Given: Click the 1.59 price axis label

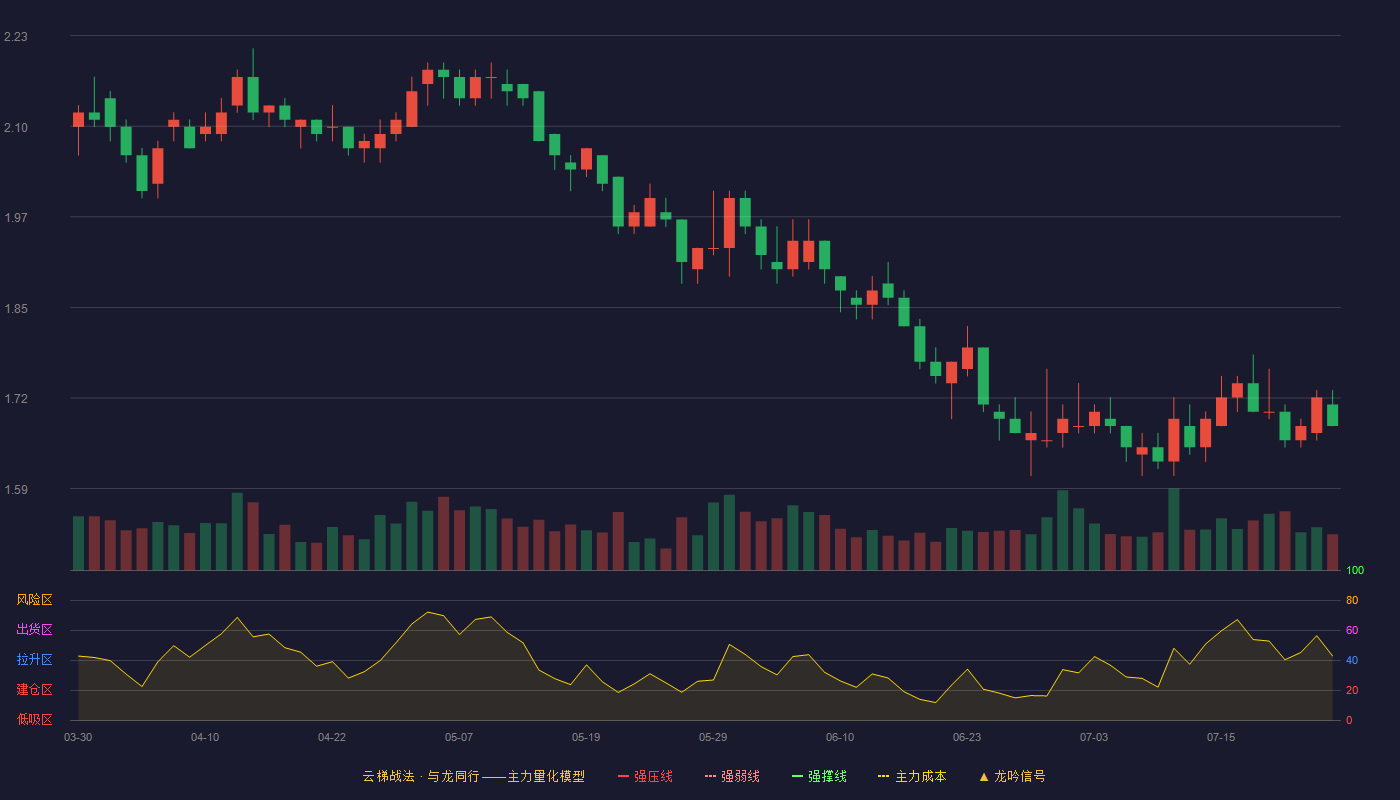Looking at the screenshot, I should [x=16, y=490].
